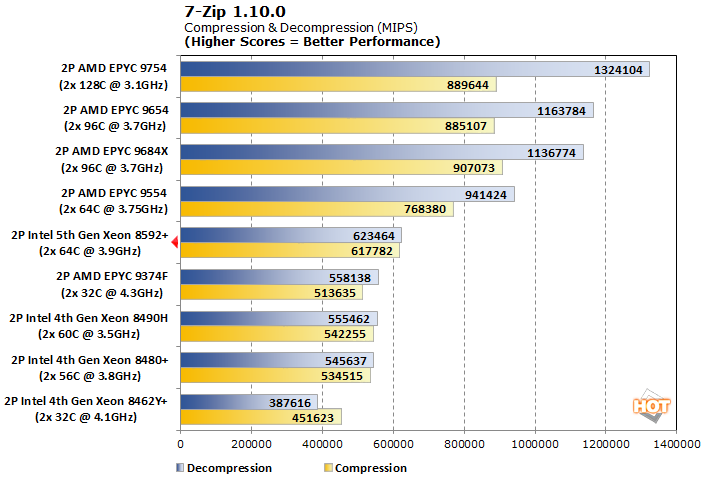The width and height of the screenshot is (709, 480).
Task: Click the 558138 decompression value
Action: click(x=350, y=278)
